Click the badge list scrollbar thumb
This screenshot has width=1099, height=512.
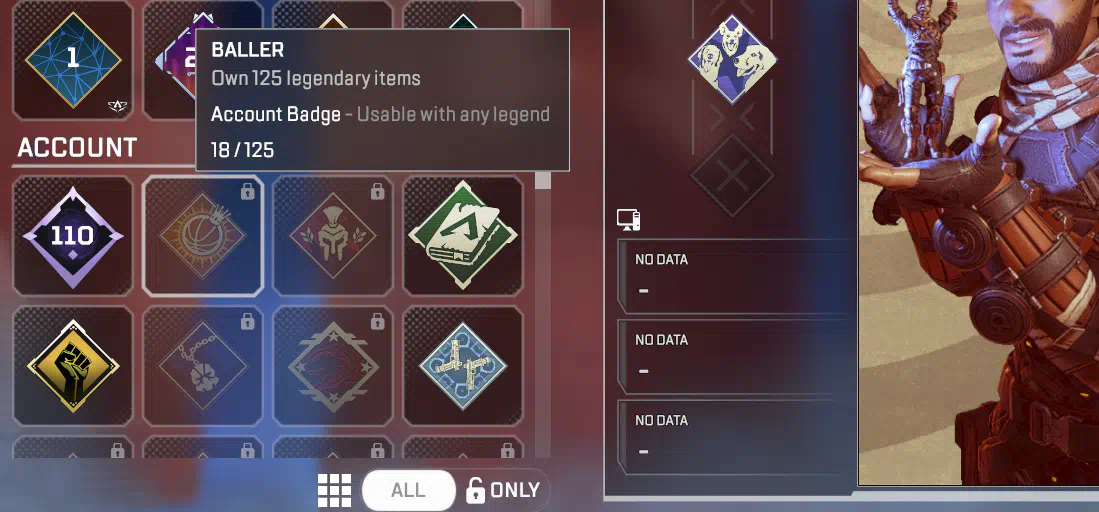tap(542, 180)
